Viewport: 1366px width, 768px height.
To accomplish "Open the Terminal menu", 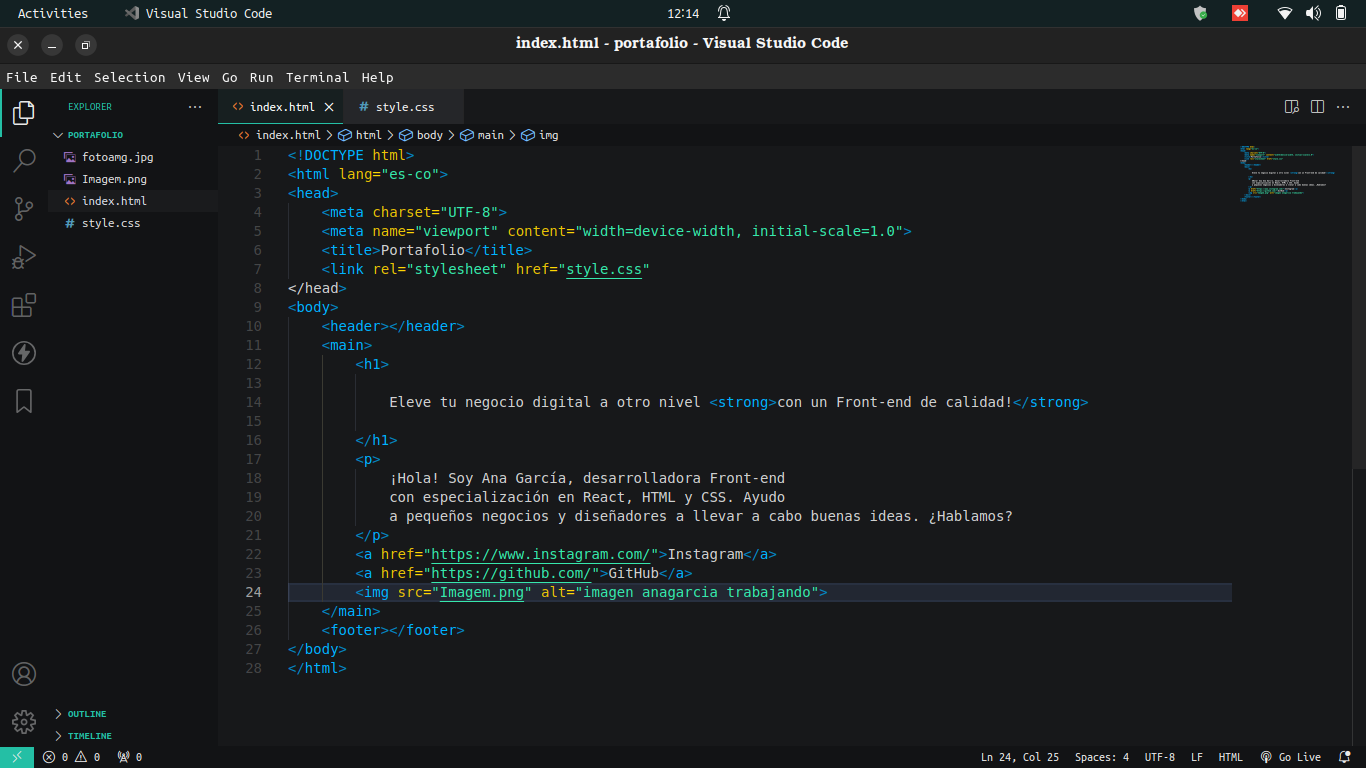I will pos(318,77).
